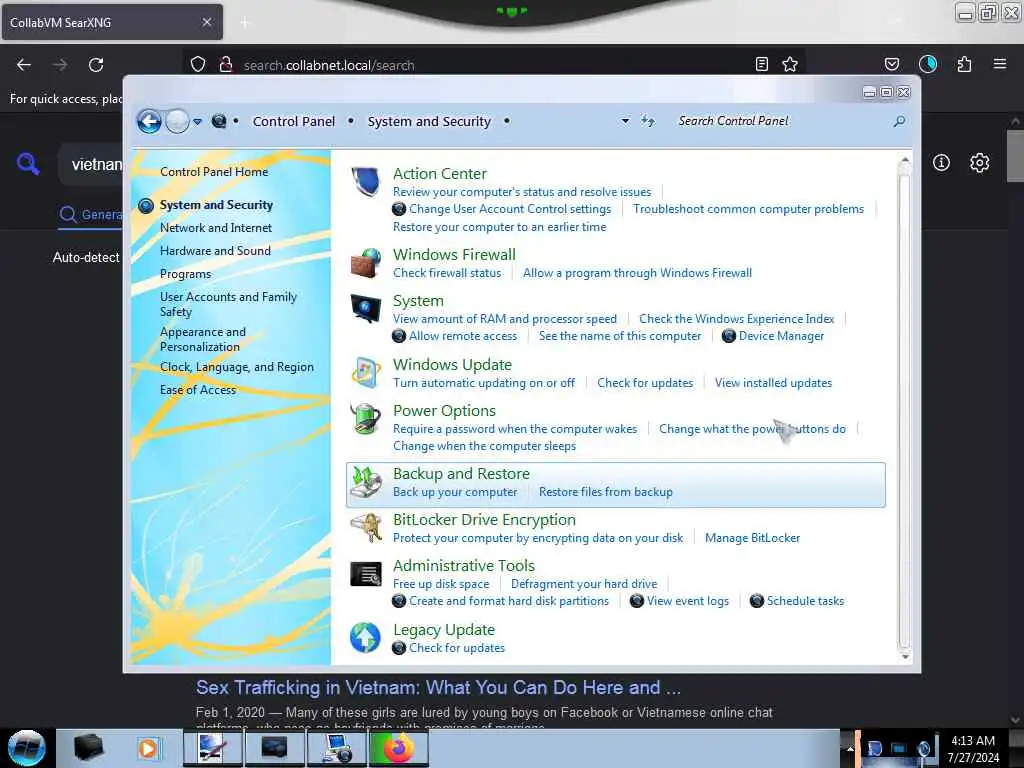Viewport: 1024px width, 768px height.
Task: Click View installed updates link
Action: pyautogui.click(x=773, y=383)
